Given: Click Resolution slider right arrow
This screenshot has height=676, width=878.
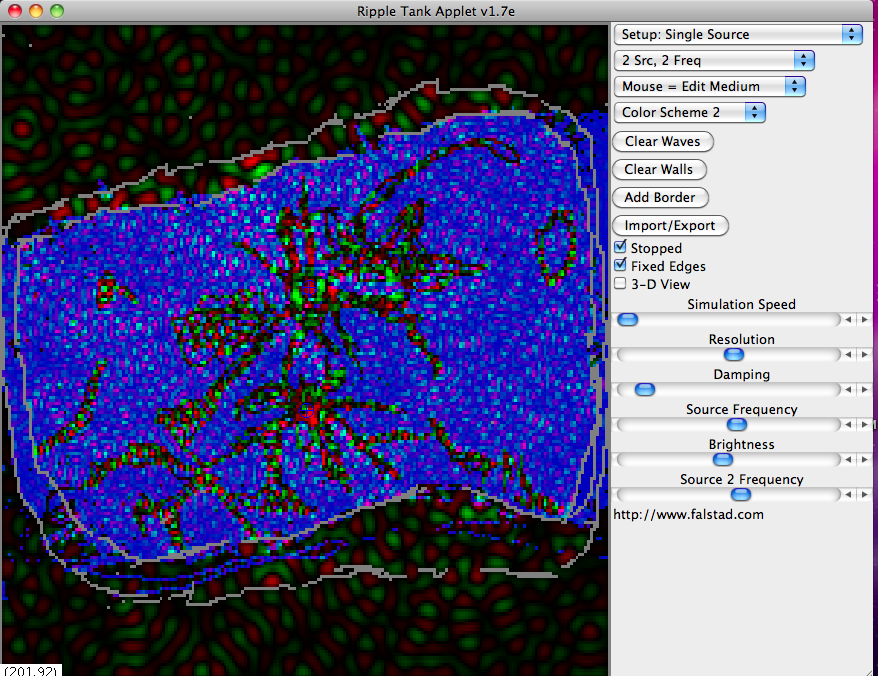Looking at the screenshot, I should [x=864, y=355].
